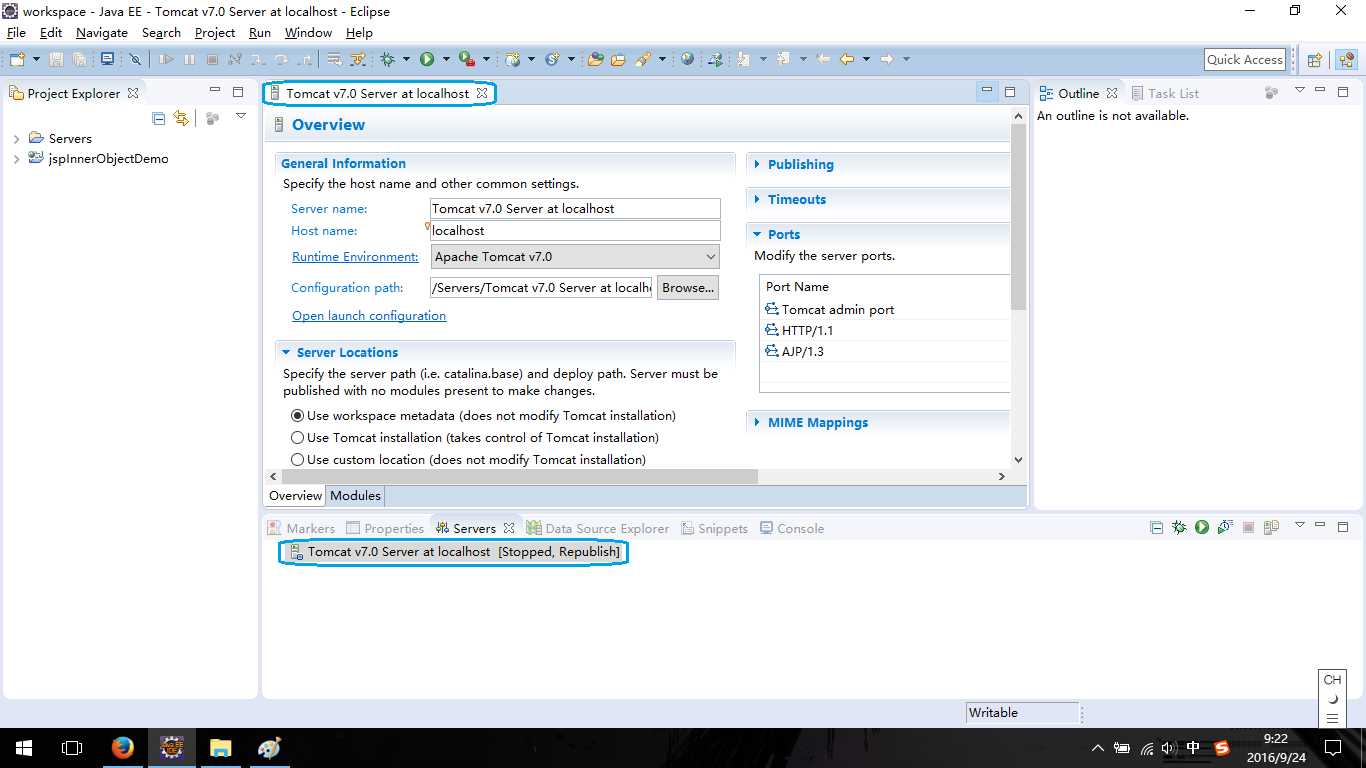Click the Runtime Environment link

355,256
